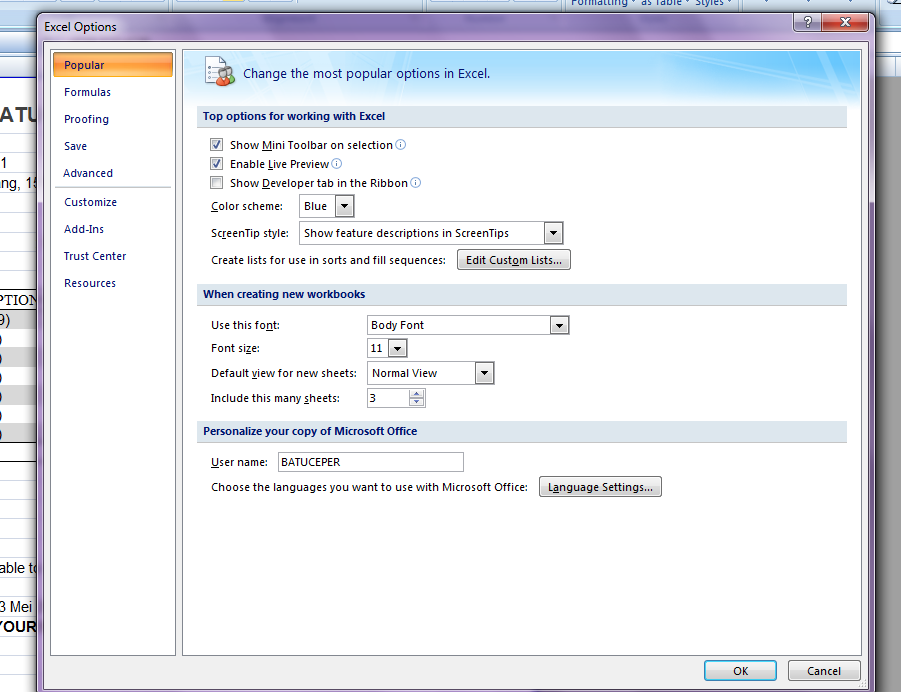Click the 'Choose the languages' label text

(369, 487)
